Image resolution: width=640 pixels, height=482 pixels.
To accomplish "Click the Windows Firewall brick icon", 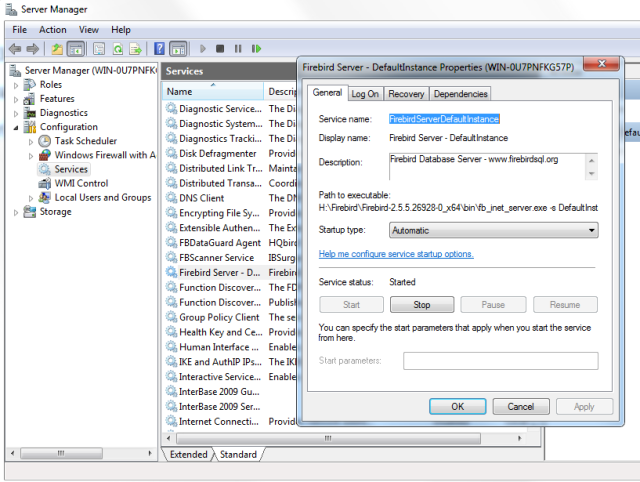I will 44,155.
